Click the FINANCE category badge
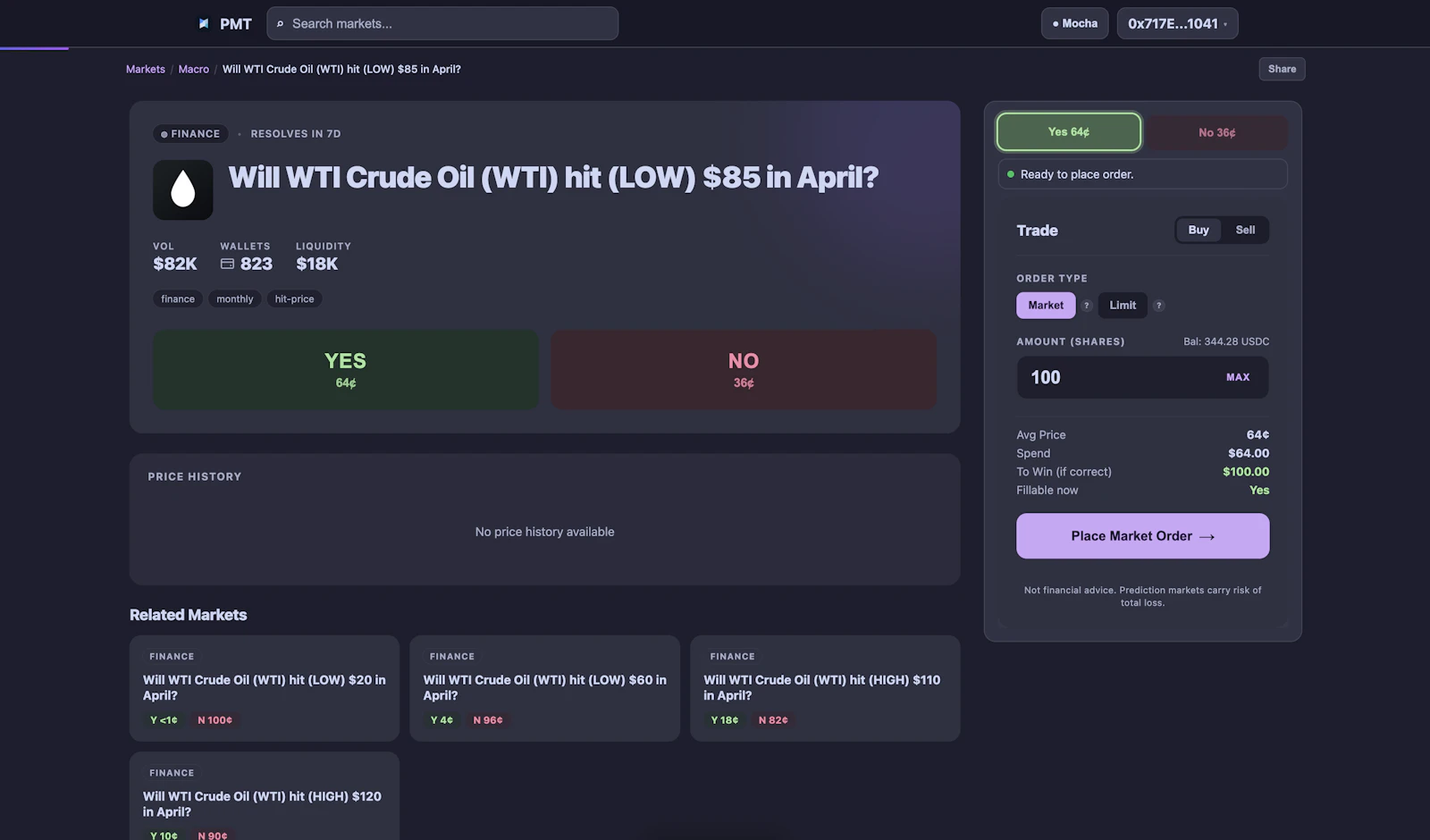 pos(190,134)
